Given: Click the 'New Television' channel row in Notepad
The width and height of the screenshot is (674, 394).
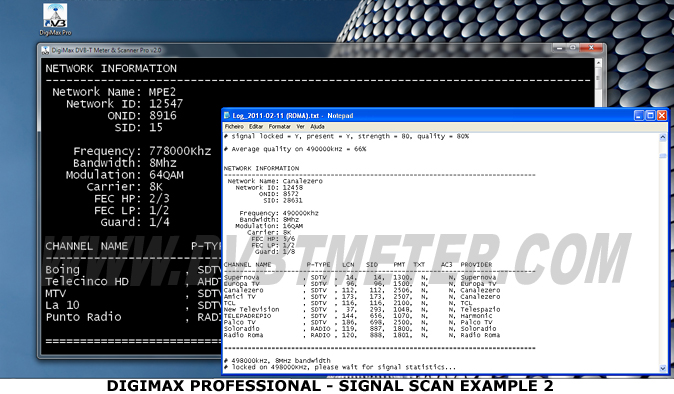Looking at the screenshot, I should point(362,309).
